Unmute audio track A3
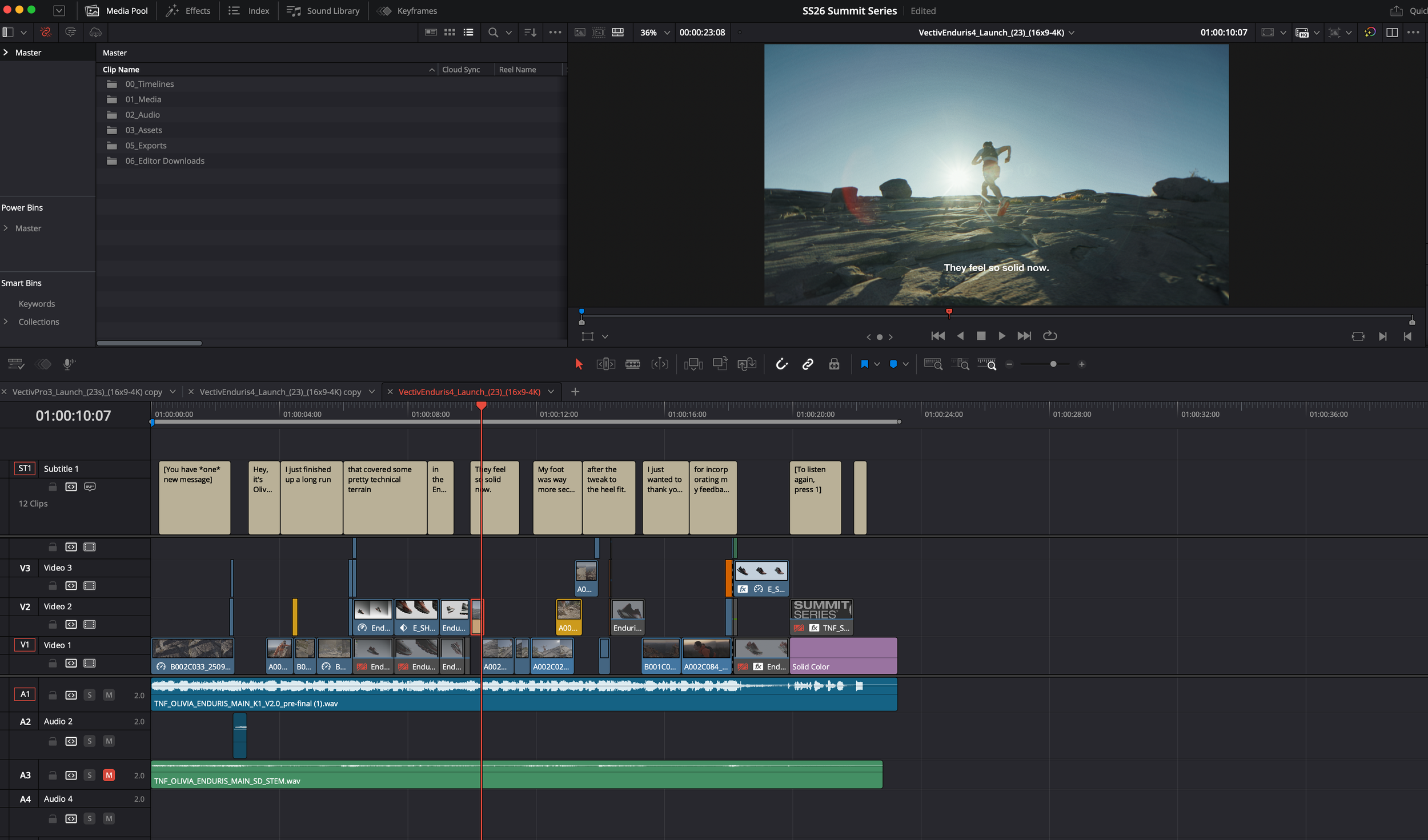Image resolution: width=1428 pixels, height=840 pixels. pos(109,775)
